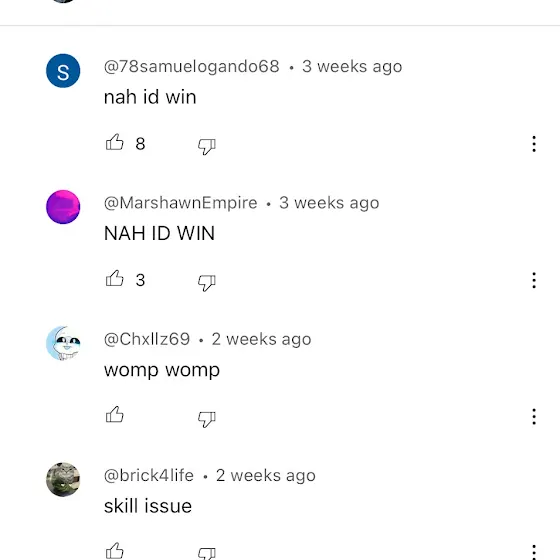The height and width of the screenshot is (560, 560).
Task: Click the blue 'S' profile avatar
Action: pos(63,71)
